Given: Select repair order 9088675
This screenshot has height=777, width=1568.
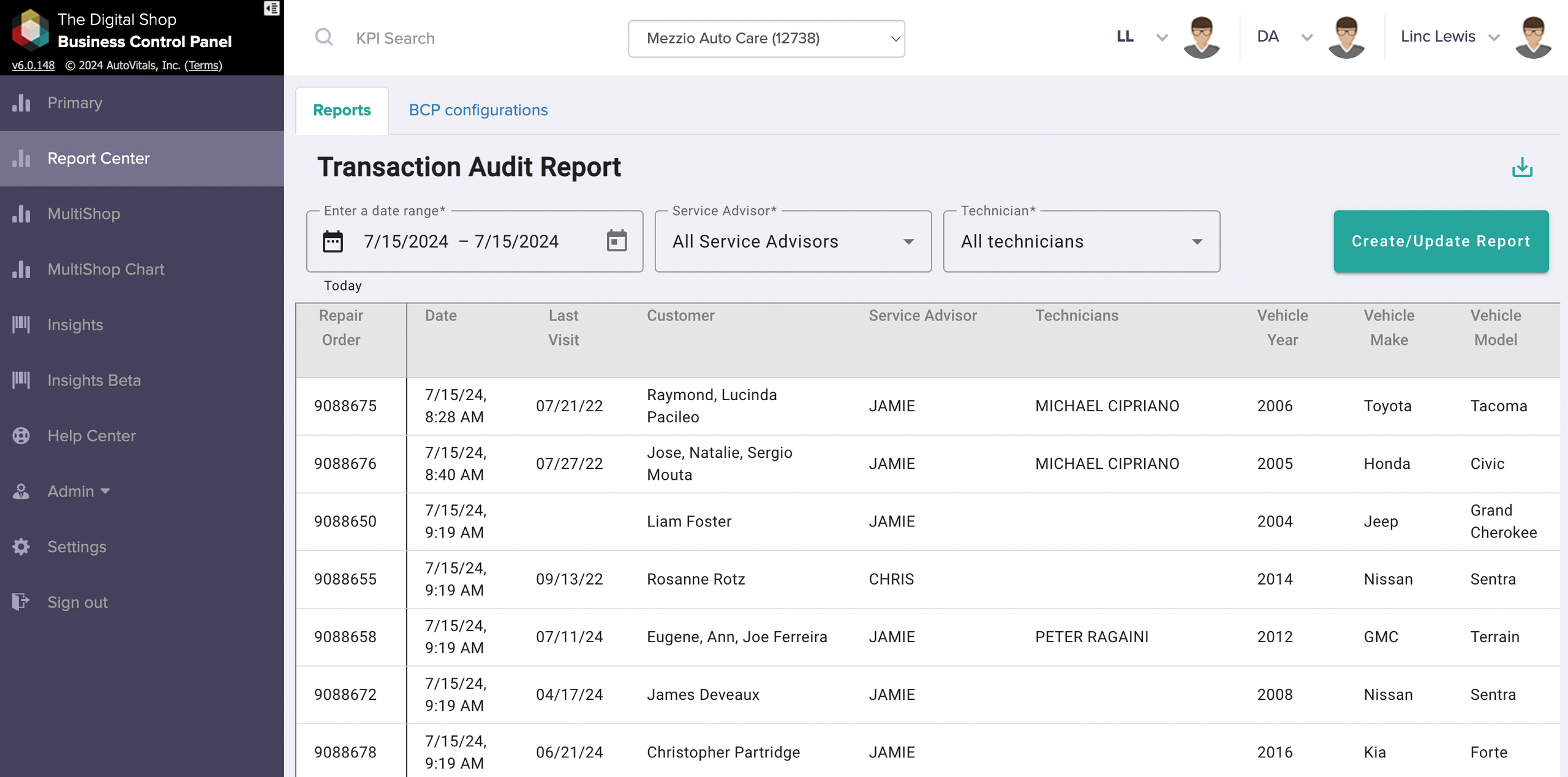Looking at the screenshot, I should (345, 406).
